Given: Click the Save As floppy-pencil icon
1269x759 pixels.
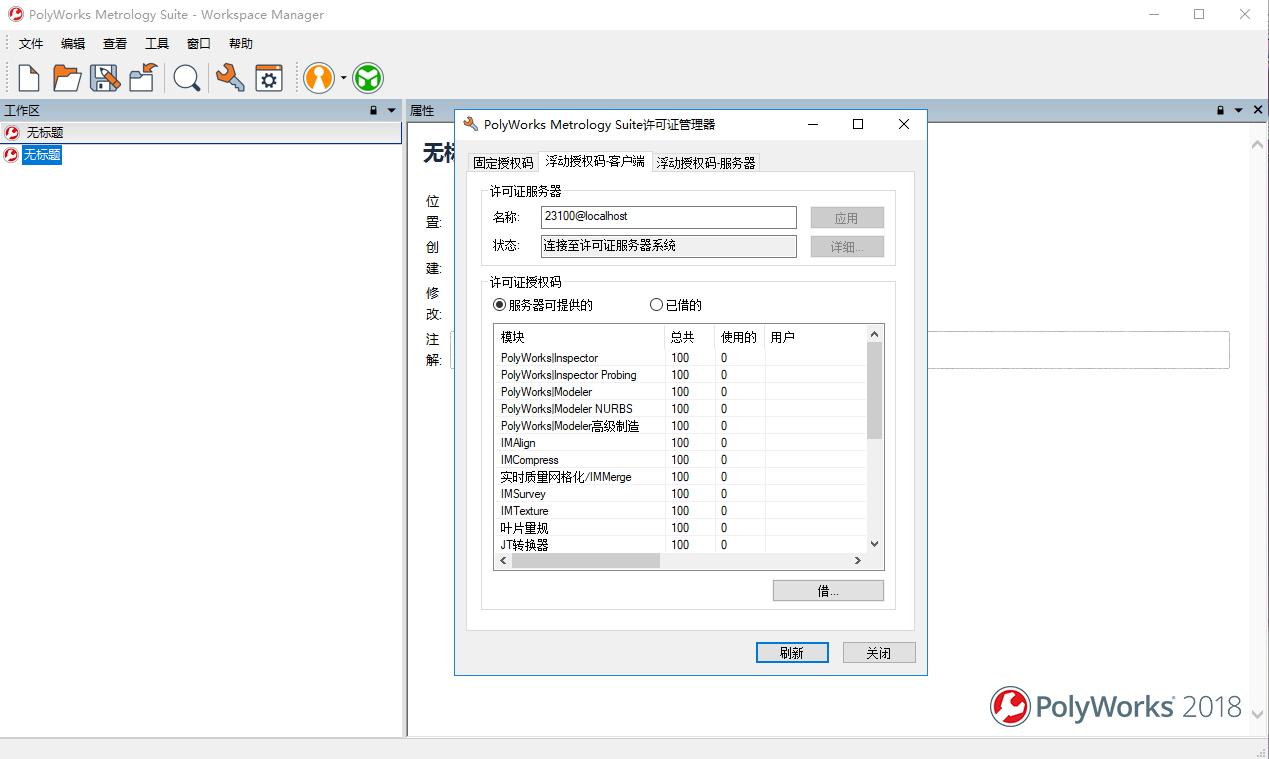Looking at the screenshot, I should 105,78.
